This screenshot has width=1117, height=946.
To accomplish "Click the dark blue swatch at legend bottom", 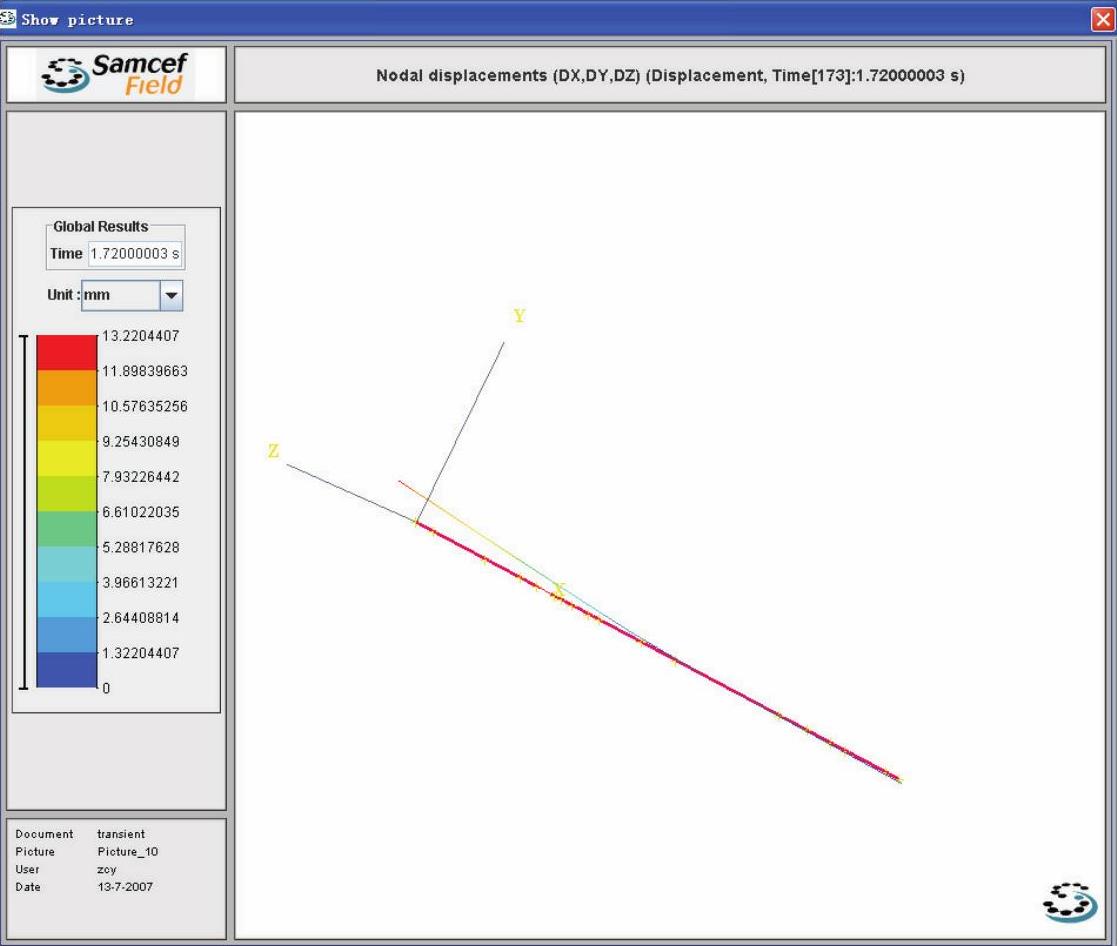I will (66, 670).
